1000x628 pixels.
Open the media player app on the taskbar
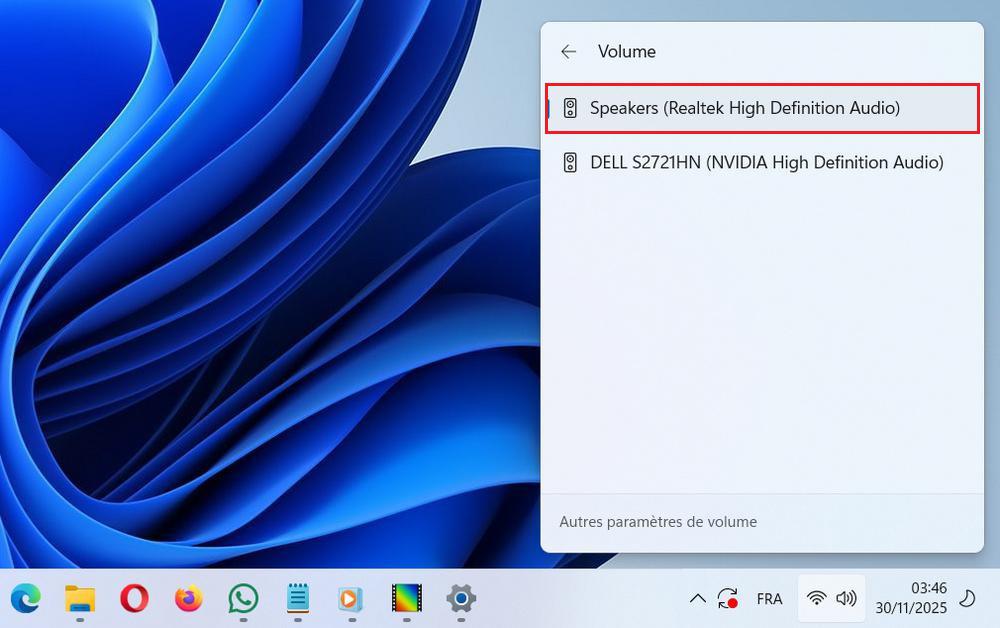click(x=350, y=600)
